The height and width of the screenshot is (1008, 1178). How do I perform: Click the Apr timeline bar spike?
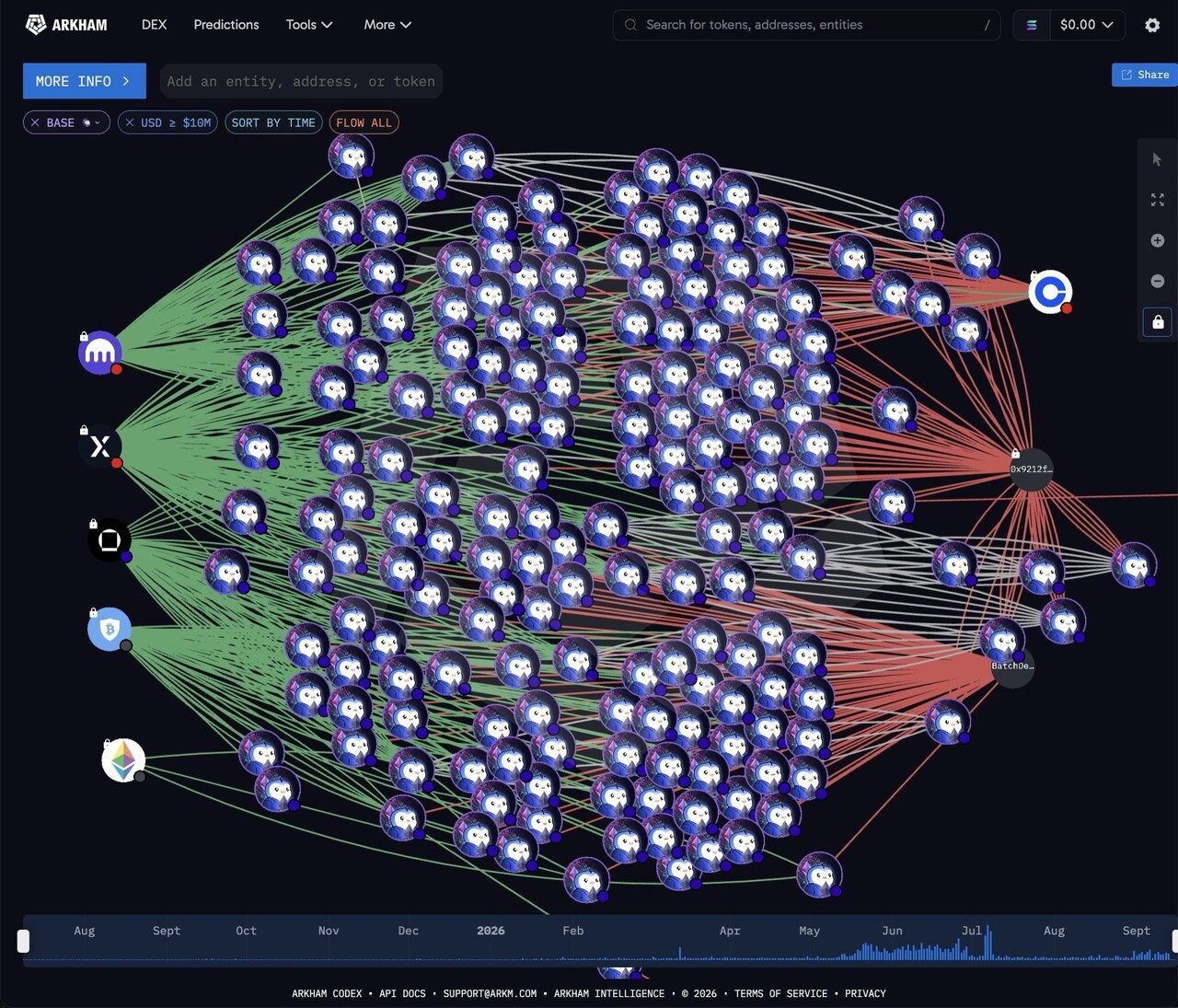click(x=680, y=953)
